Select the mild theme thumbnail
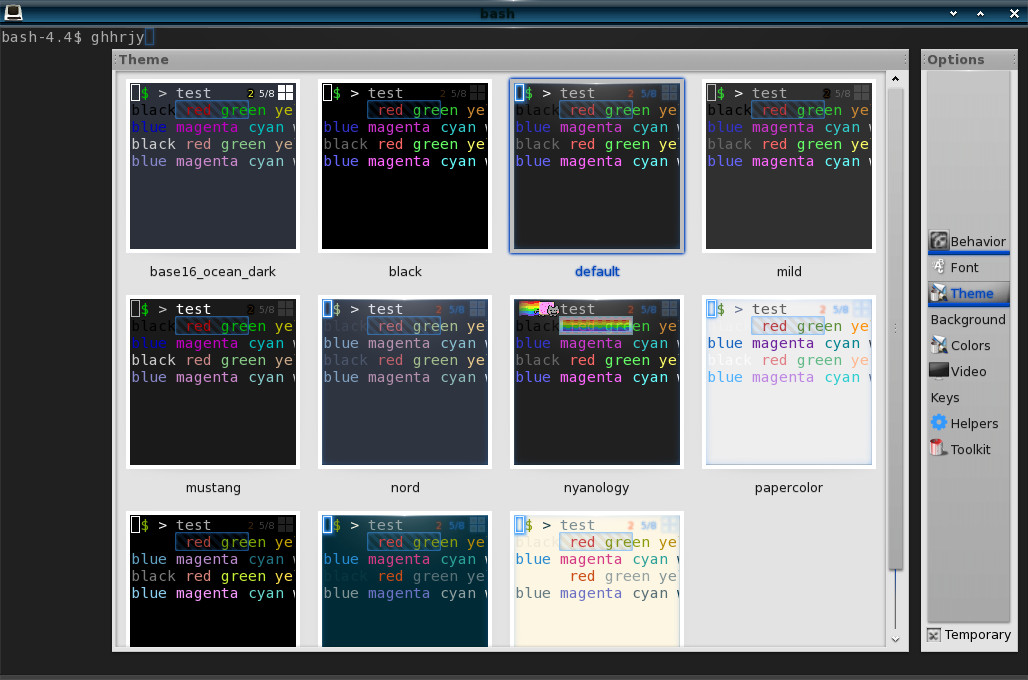Viewport: 1028px width, 680px height. tap(789, 166)
